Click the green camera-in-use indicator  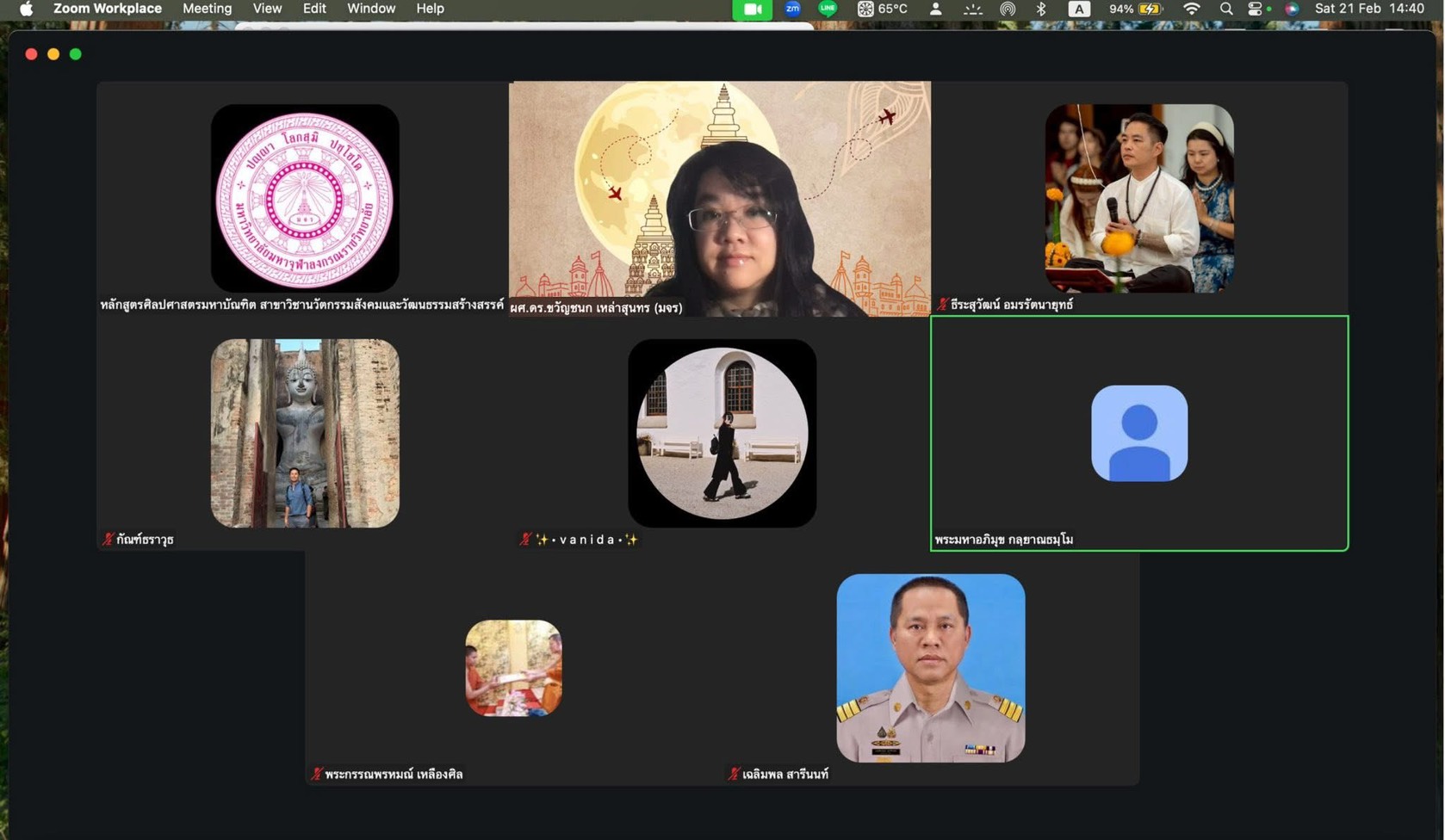(x=752, y=9)
